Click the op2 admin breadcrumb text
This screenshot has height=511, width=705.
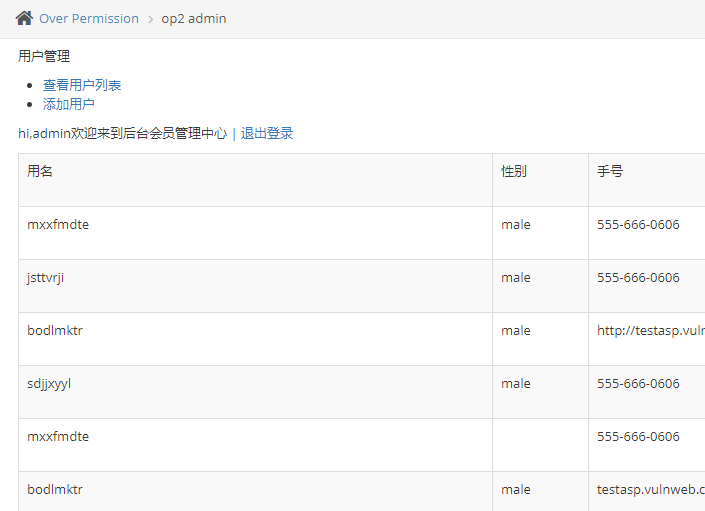(194, 18)
